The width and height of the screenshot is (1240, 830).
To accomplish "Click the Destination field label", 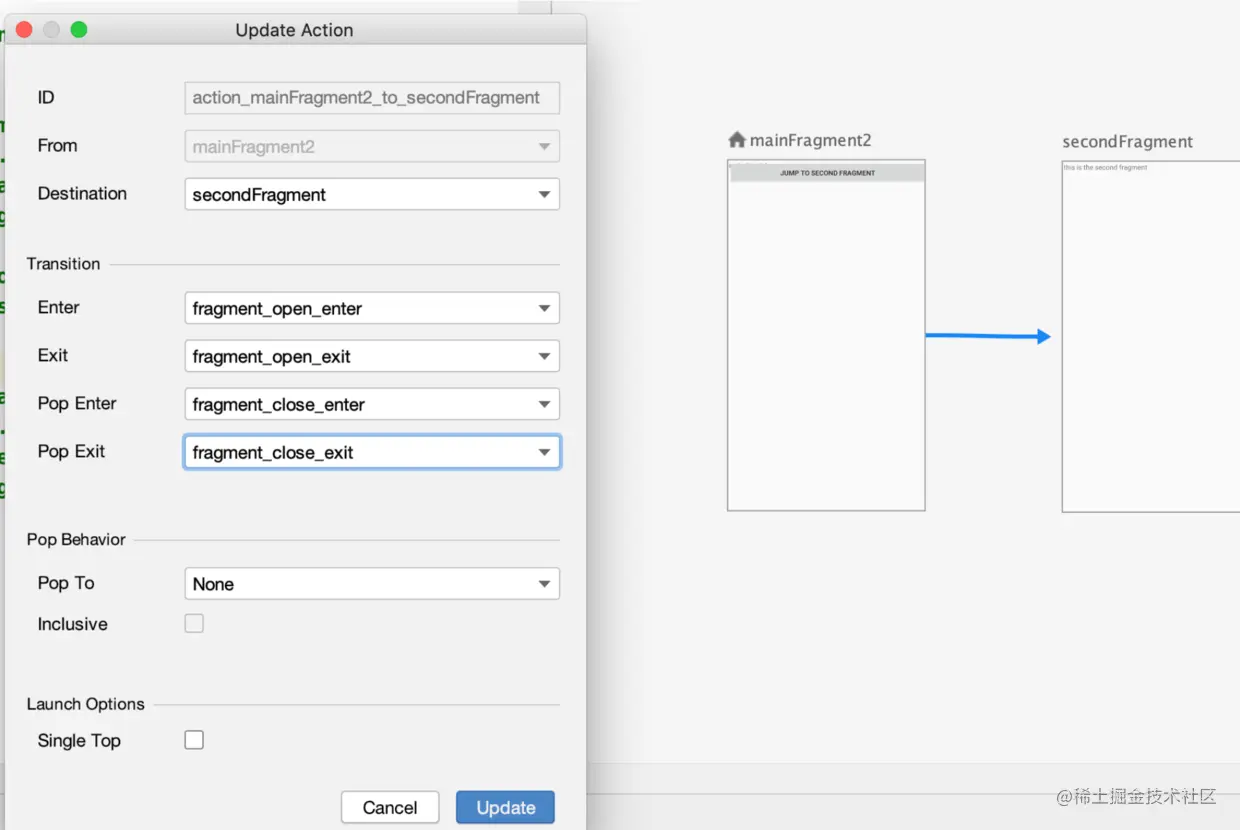I will pyautogui.click(x=82, y=194).
